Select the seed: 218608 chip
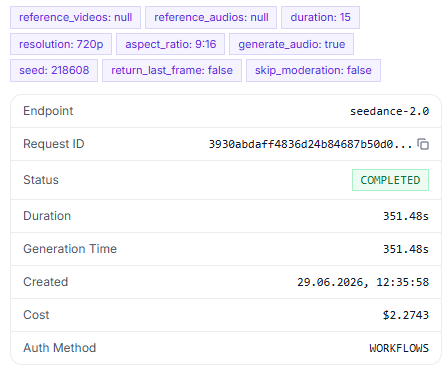Screen dimensions: 448x368 [54, 70]
